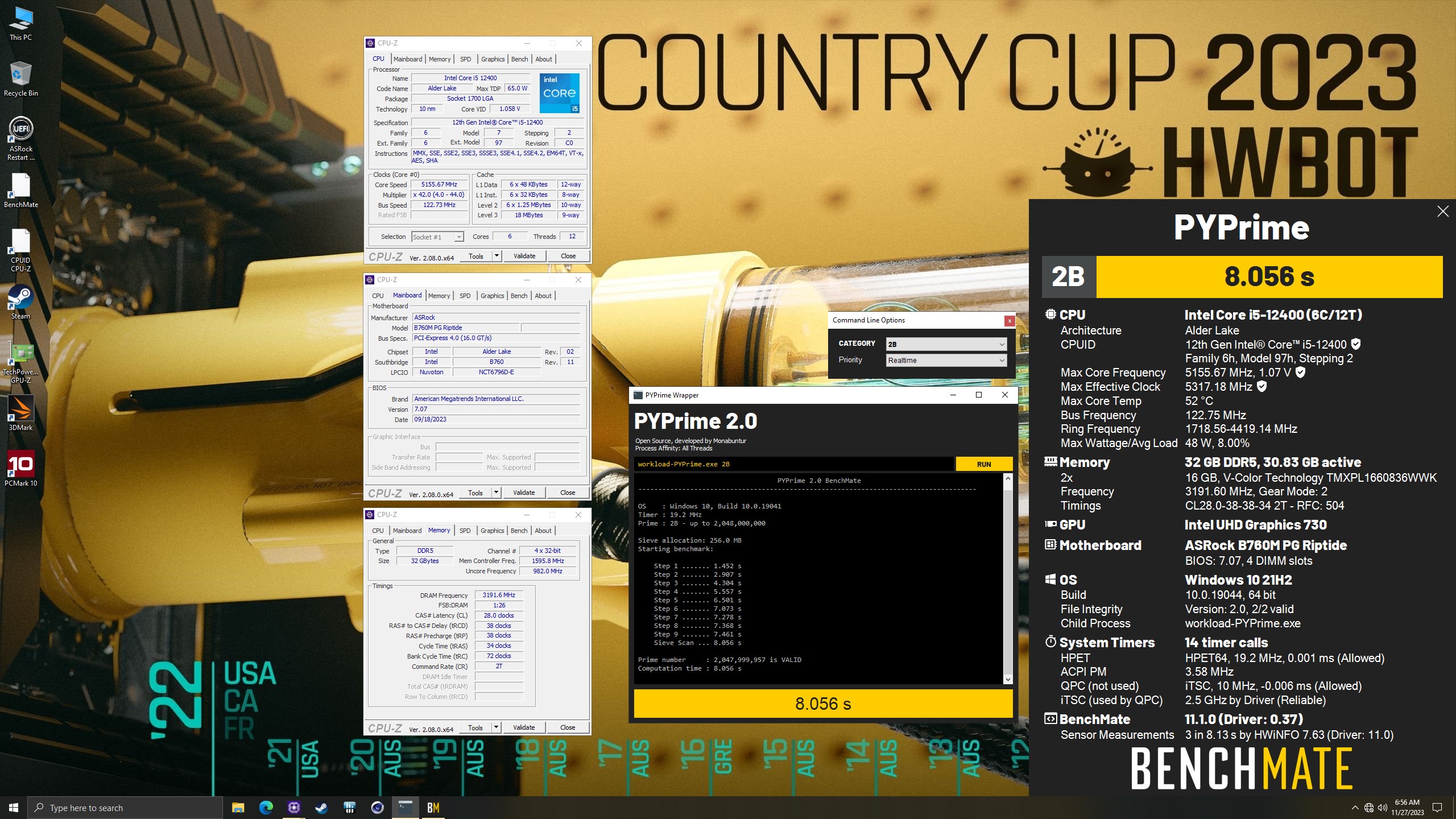Open Graphics tab in middle CPU-Z window
Image resolution: width=1456 pixels, height=819 pixels.
tap(492, 296)
